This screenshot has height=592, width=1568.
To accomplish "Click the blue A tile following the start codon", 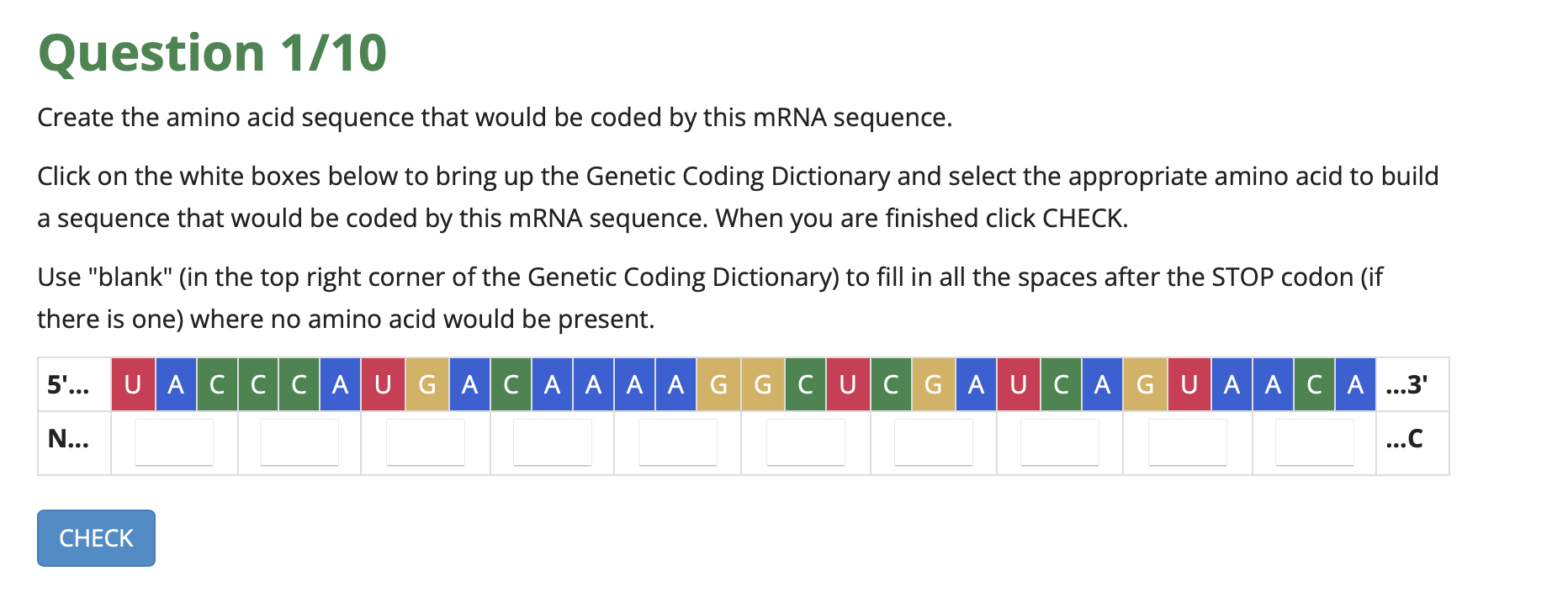I will [469, 384].
